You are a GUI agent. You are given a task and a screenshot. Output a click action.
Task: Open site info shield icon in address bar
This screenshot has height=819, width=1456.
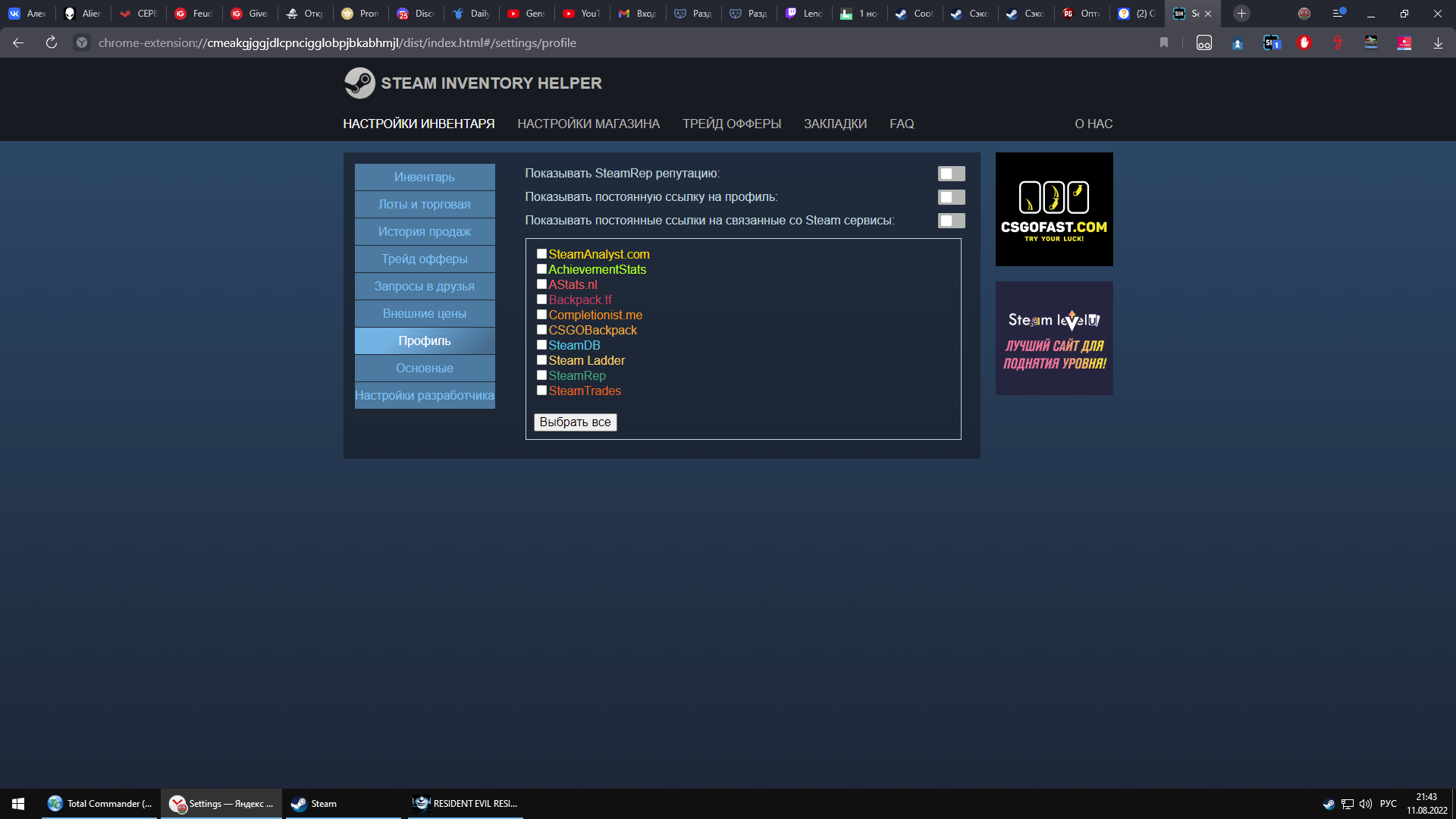(x=82, y=43)
